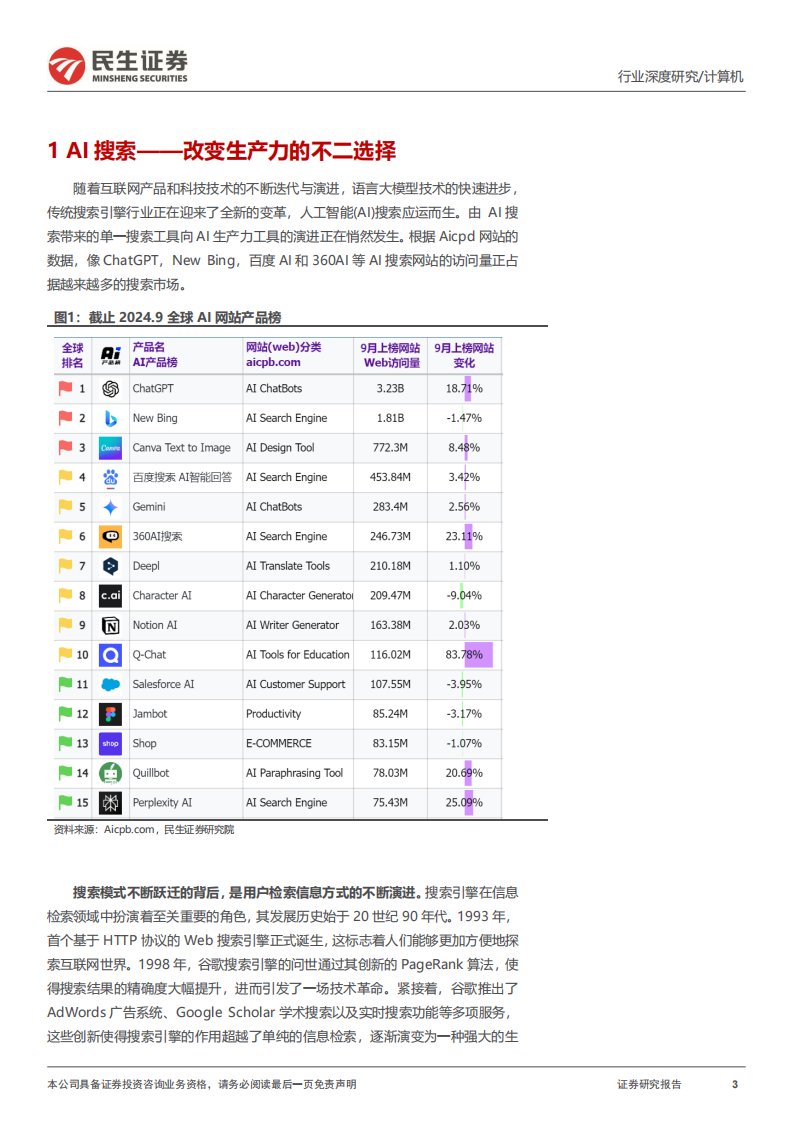Screen dimensions: 793x1122
Task: Click the Perplexity AI logo icon
Action: coord(111,803)
